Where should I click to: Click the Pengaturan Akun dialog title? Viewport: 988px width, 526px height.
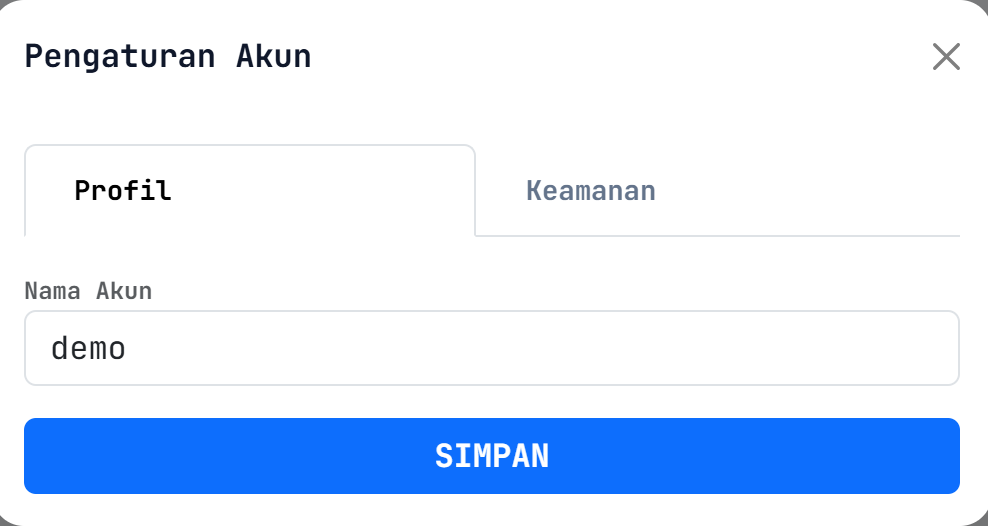coord(168,56)
